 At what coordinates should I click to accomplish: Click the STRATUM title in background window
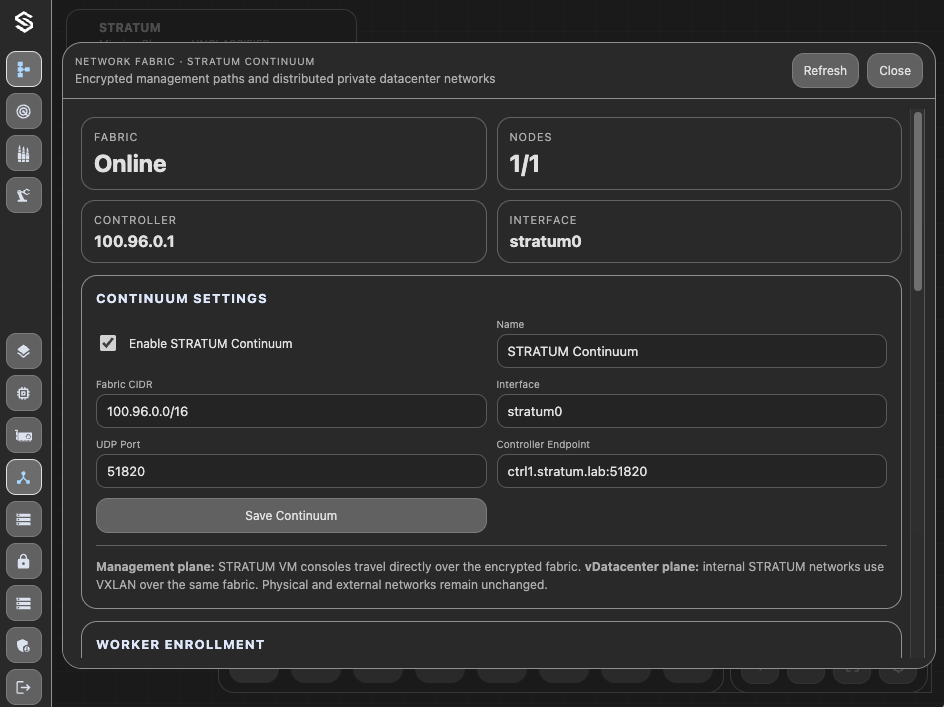coord(129,28)
